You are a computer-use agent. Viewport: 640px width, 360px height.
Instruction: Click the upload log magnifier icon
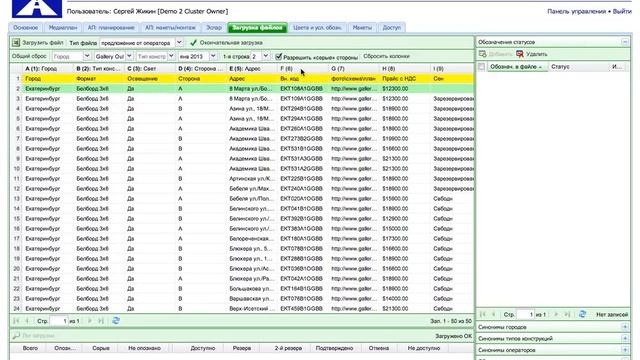pos(16,336)
